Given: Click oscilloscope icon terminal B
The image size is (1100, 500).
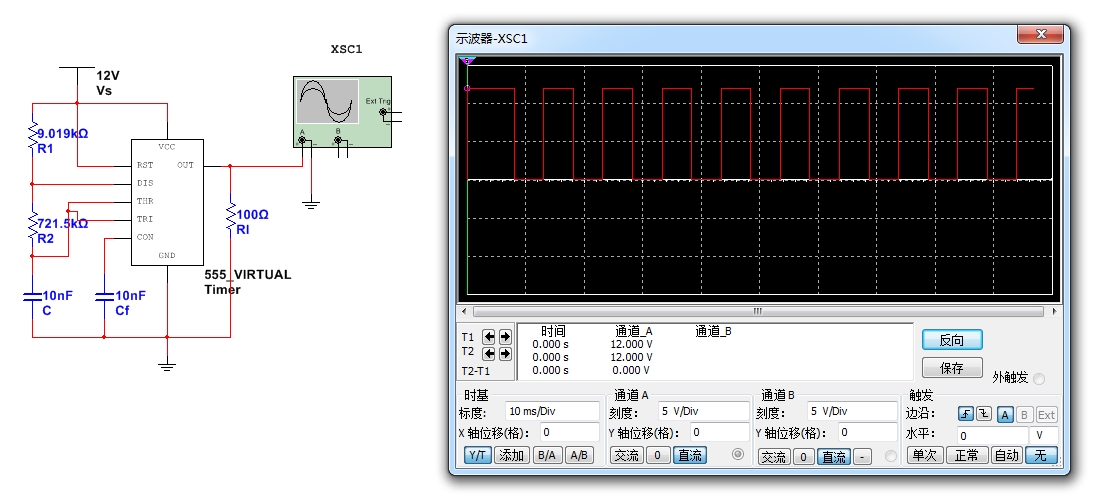Looking at the screenshot, I should 338,140.
